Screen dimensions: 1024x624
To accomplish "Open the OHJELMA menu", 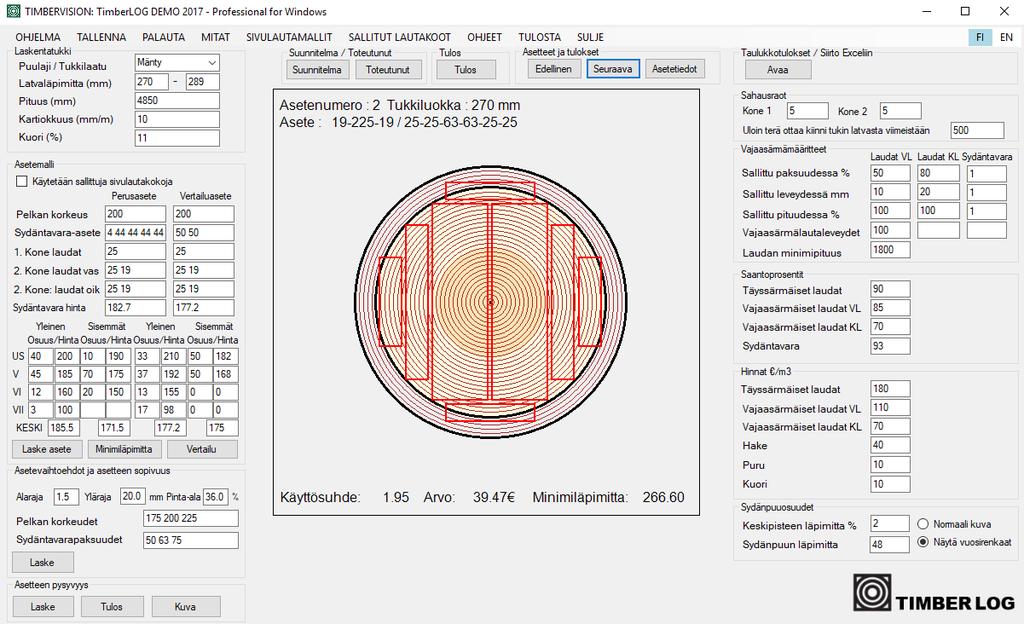I will pyautogui.click(x=38, y=37).
